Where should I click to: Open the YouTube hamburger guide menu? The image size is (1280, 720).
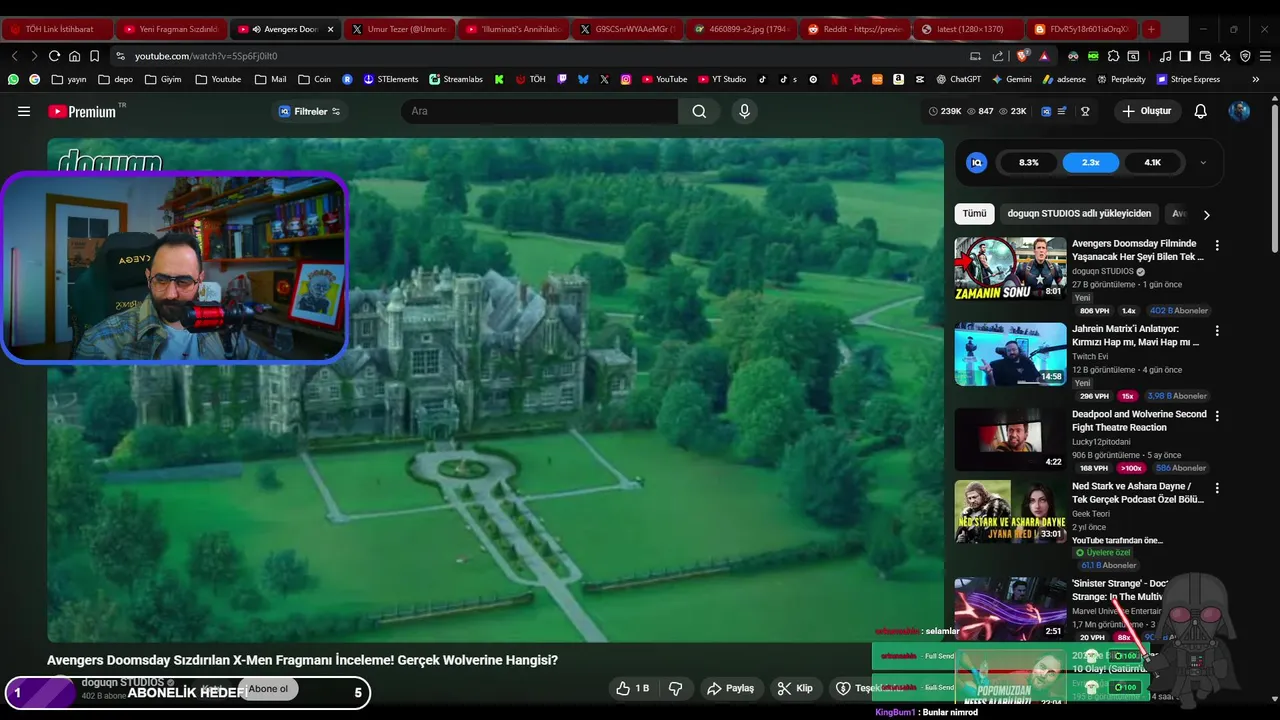[x=24, y=111]
